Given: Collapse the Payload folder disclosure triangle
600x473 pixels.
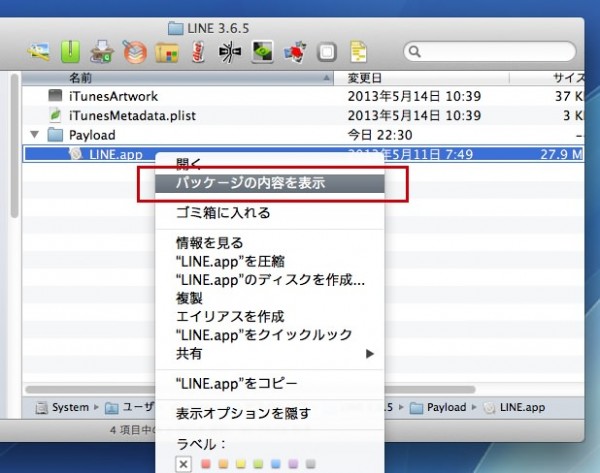Looking at the screenshot, I should [34, 134].
